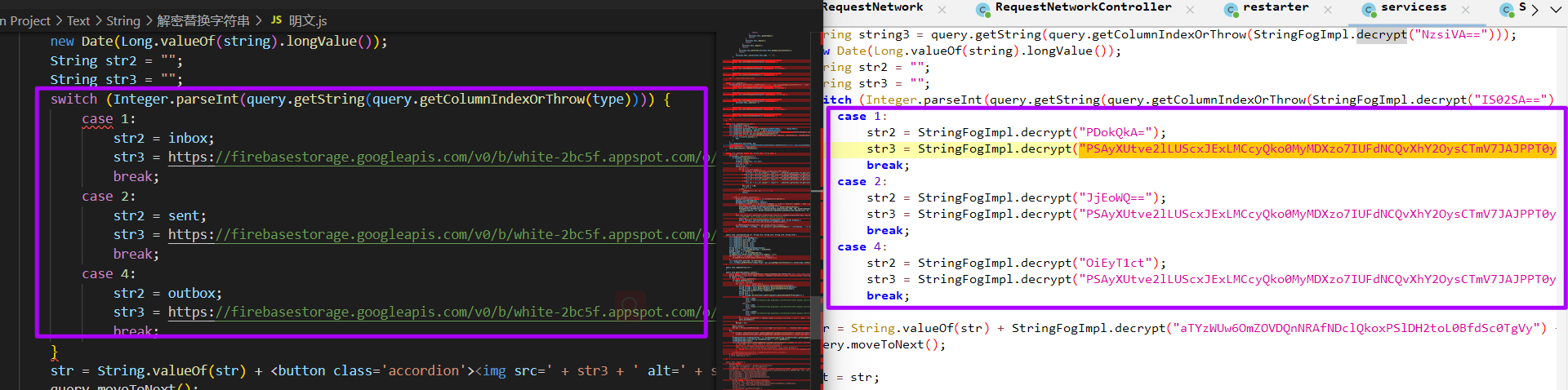
Task: Click "<button class='accordion'>" text in dark editor
Action: point(372,371)
